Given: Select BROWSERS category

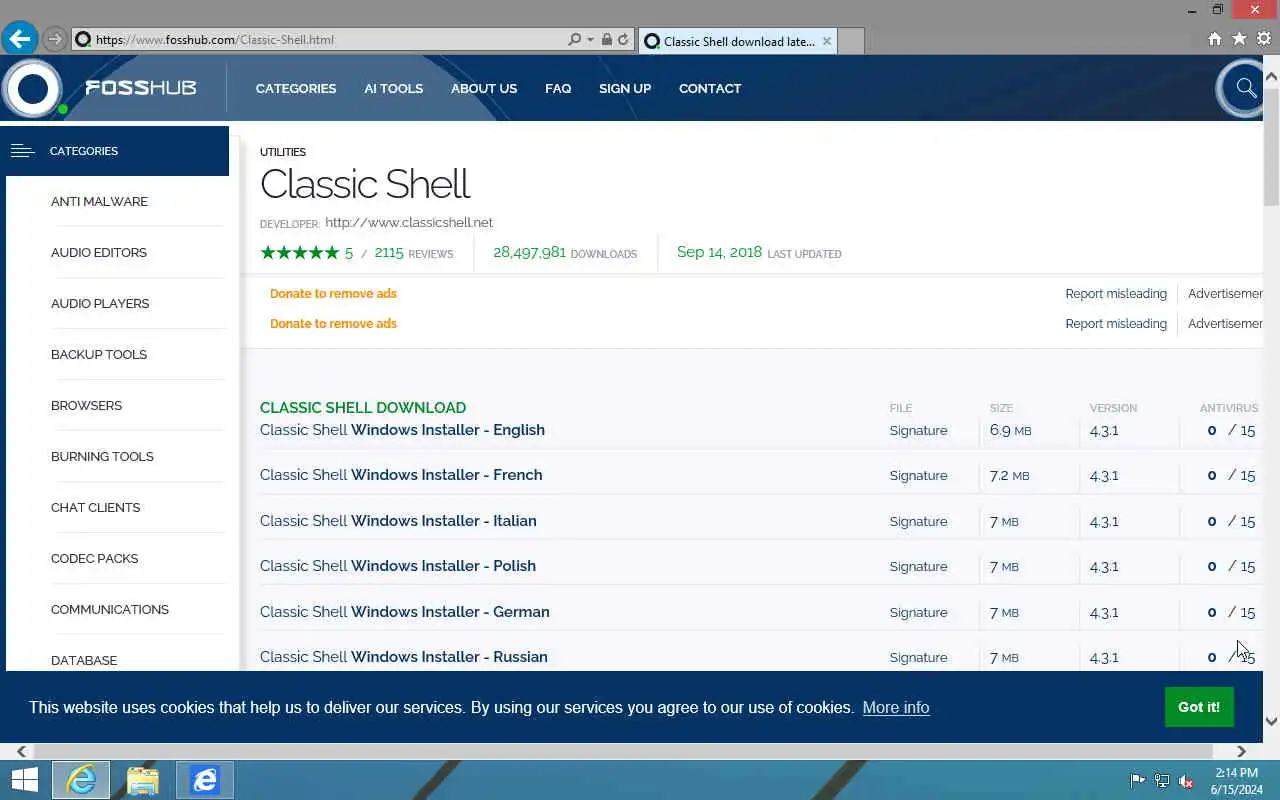Looking at the screenshot, I should pyautogui.click(x=86, y=406).
